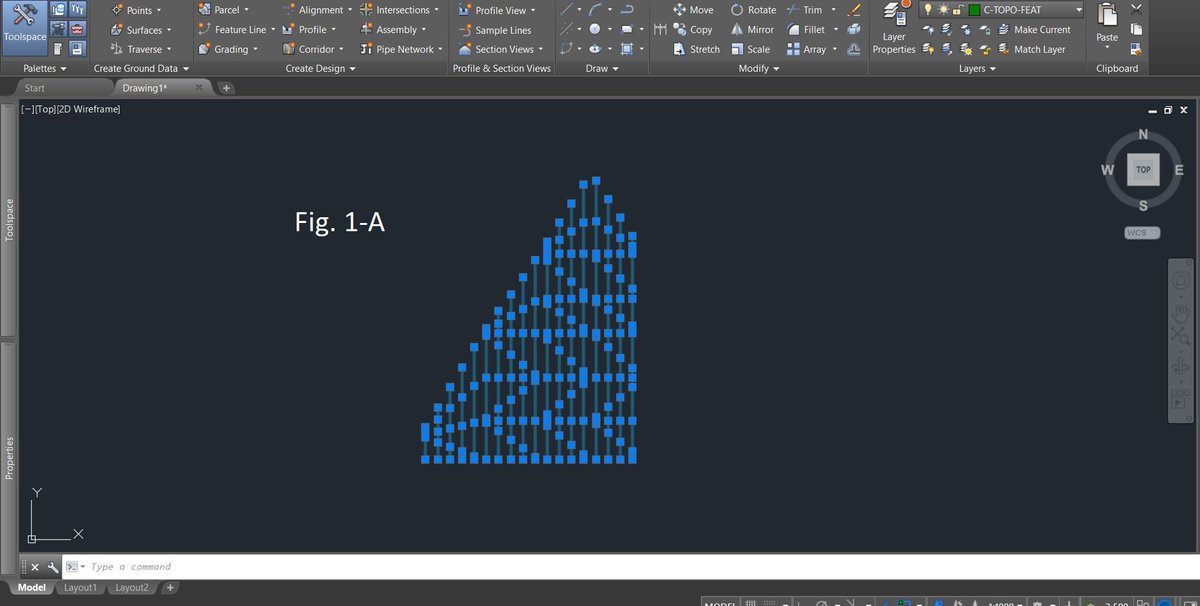Toggle grid display in the status bar

click(749, 602)
